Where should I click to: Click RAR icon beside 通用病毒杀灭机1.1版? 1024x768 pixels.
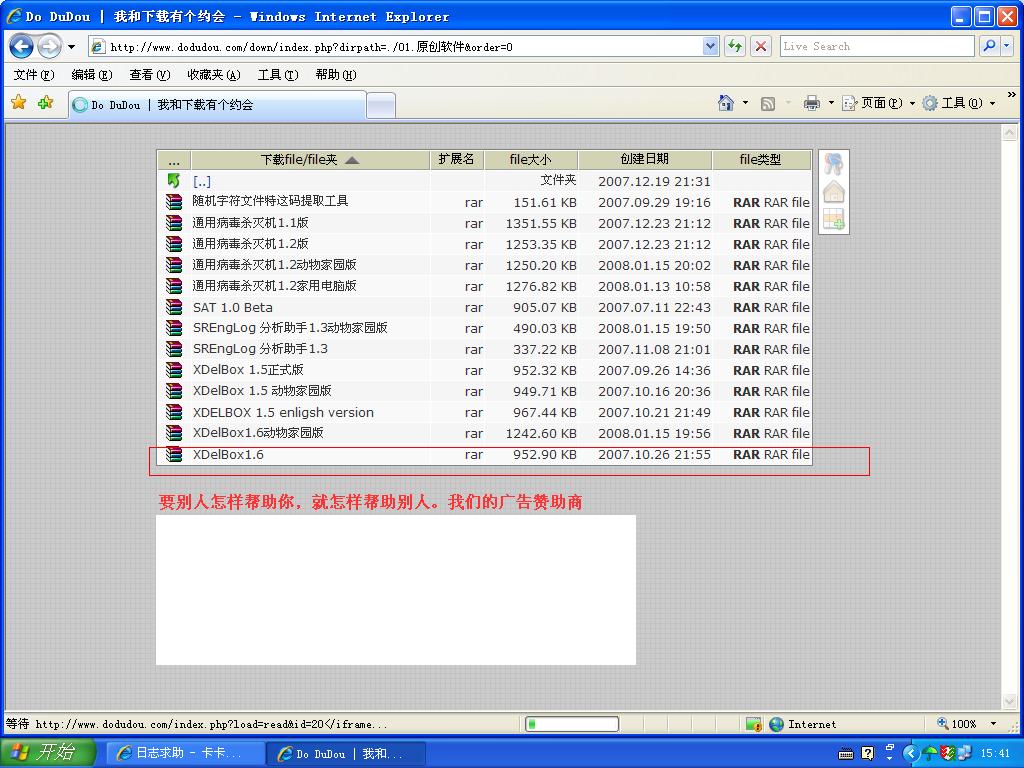(x=174, y=223)
